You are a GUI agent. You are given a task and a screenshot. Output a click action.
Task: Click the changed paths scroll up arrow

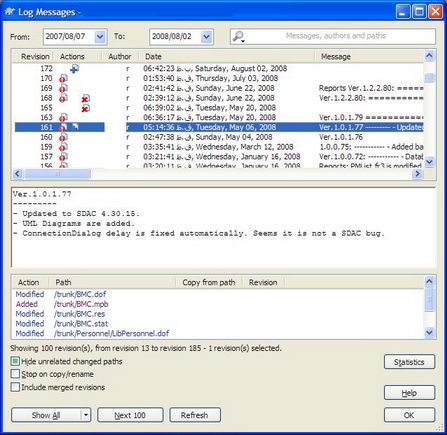[x=429, y=282]
